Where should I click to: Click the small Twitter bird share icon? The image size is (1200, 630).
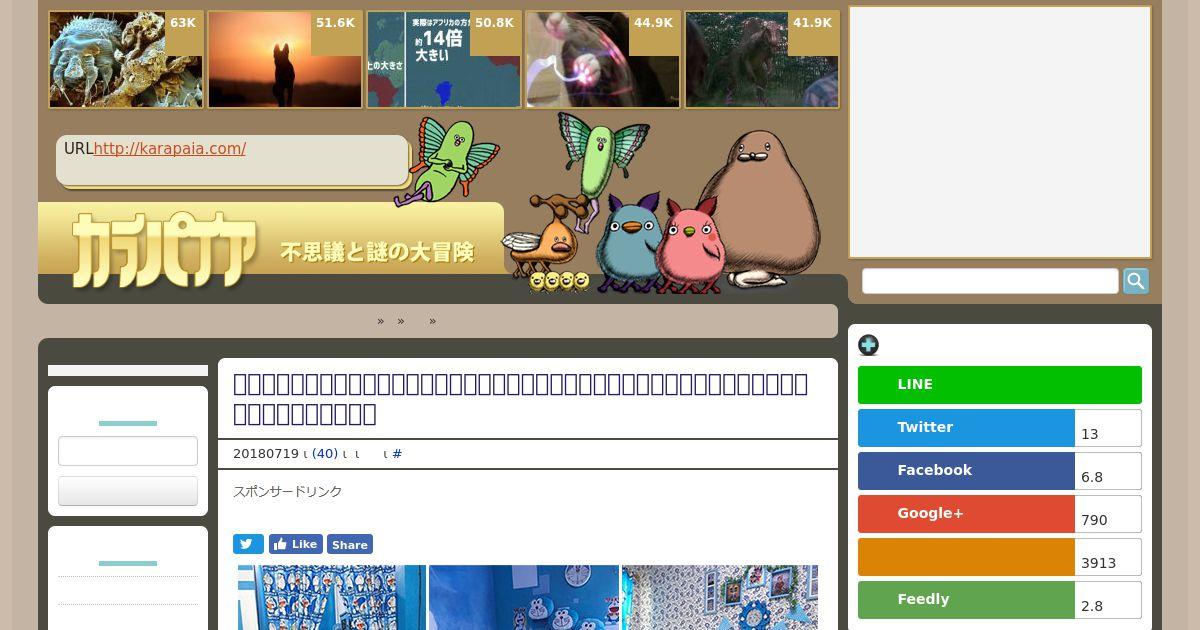click(x=248, y=544)
